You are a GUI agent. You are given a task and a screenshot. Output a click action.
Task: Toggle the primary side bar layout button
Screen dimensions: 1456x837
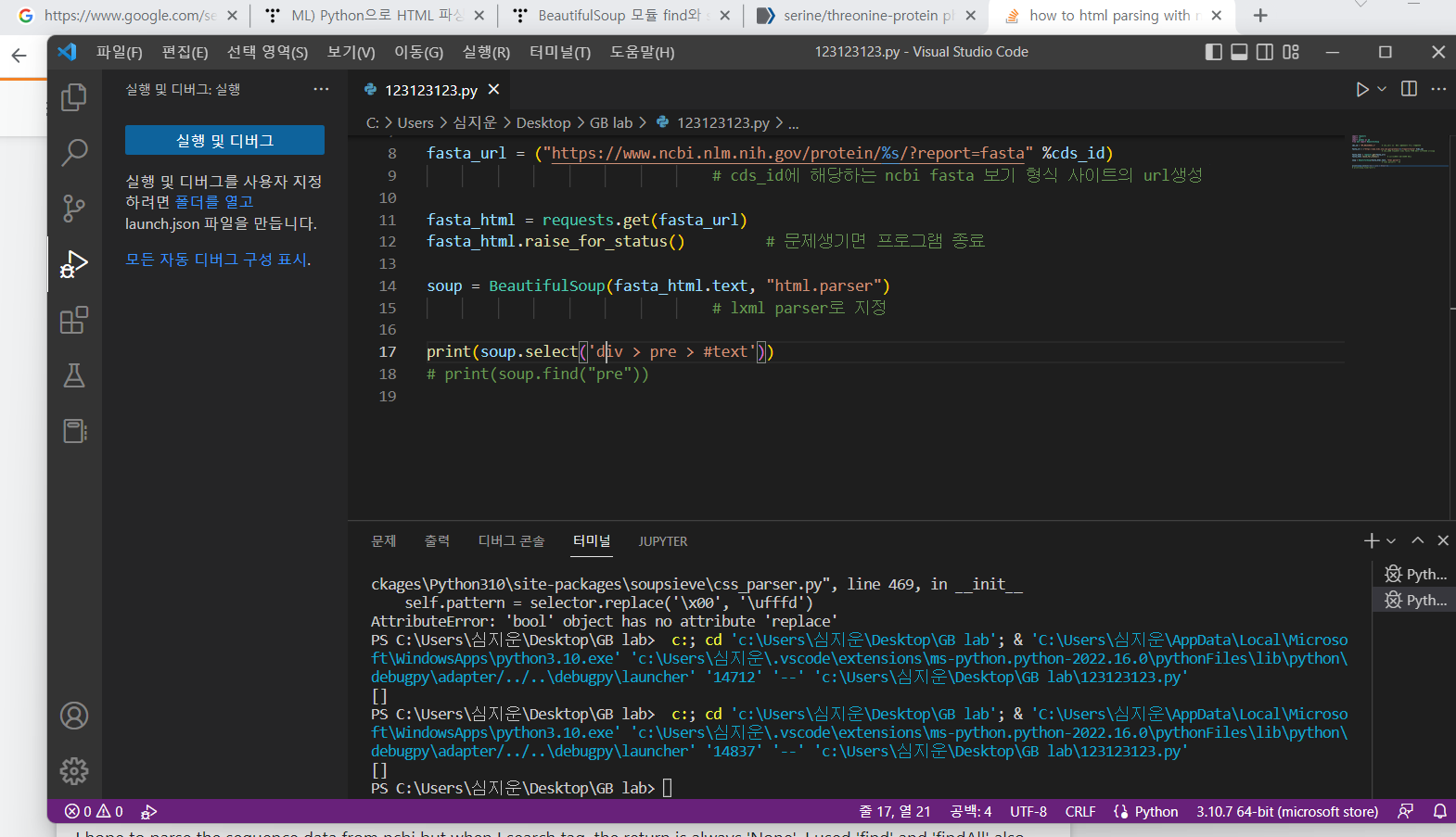(x=1213, y=52)
